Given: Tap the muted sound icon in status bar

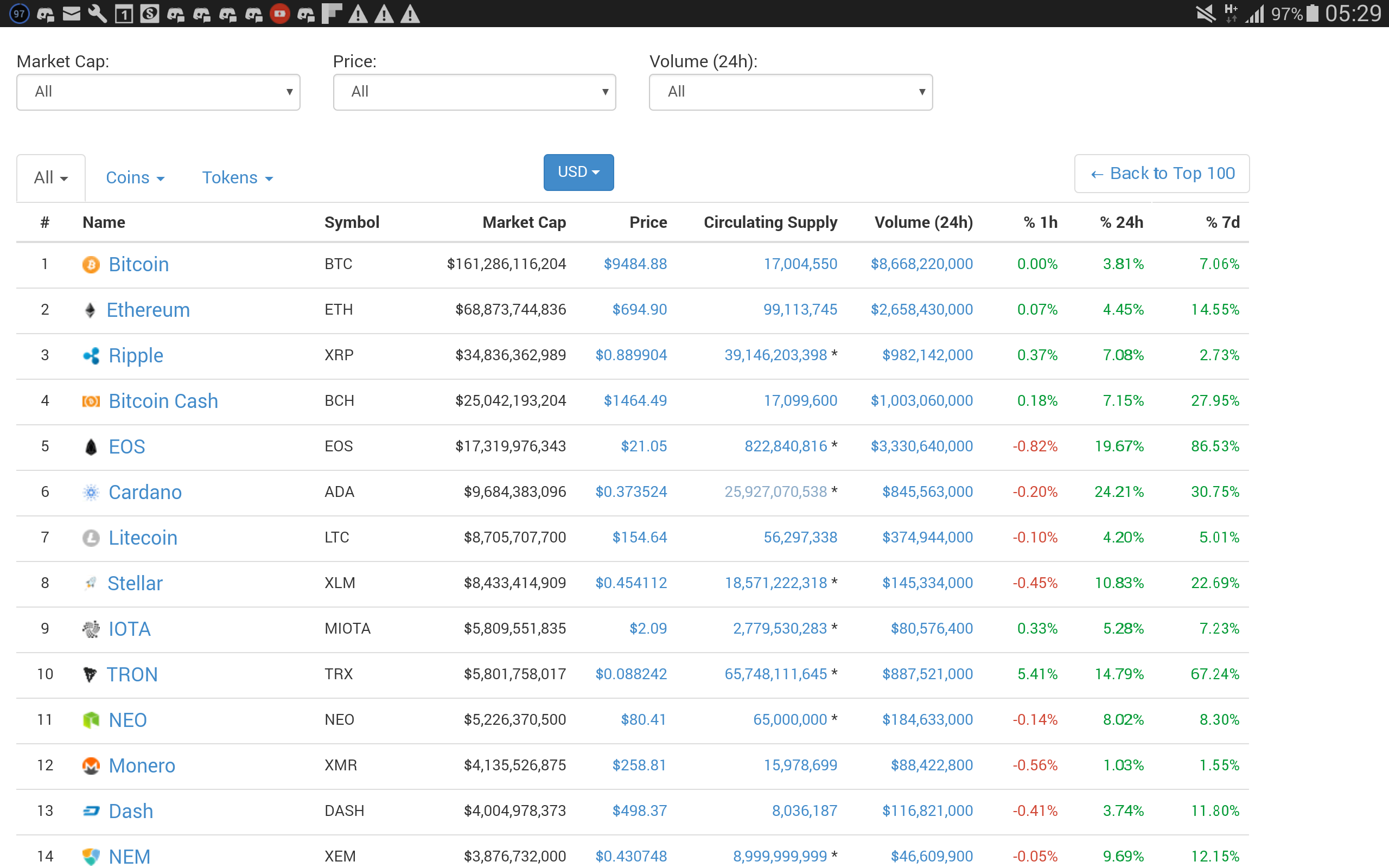Looking at the screenshot, I should [1206, 13].
